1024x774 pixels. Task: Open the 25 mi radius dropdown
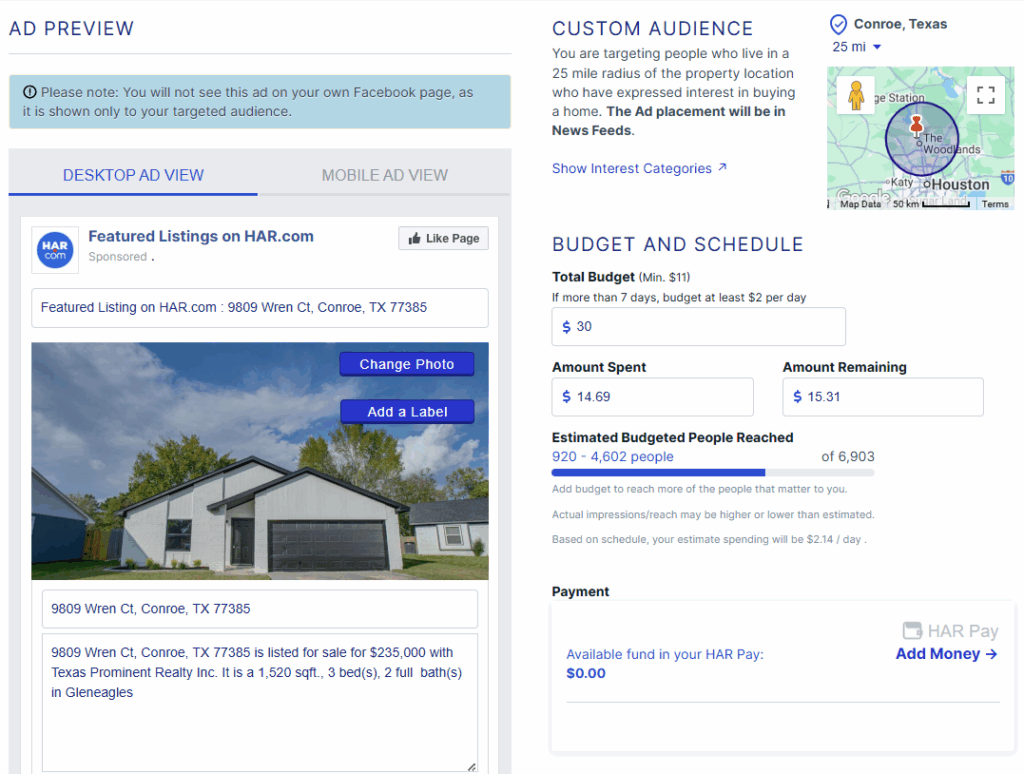[857, 47]
